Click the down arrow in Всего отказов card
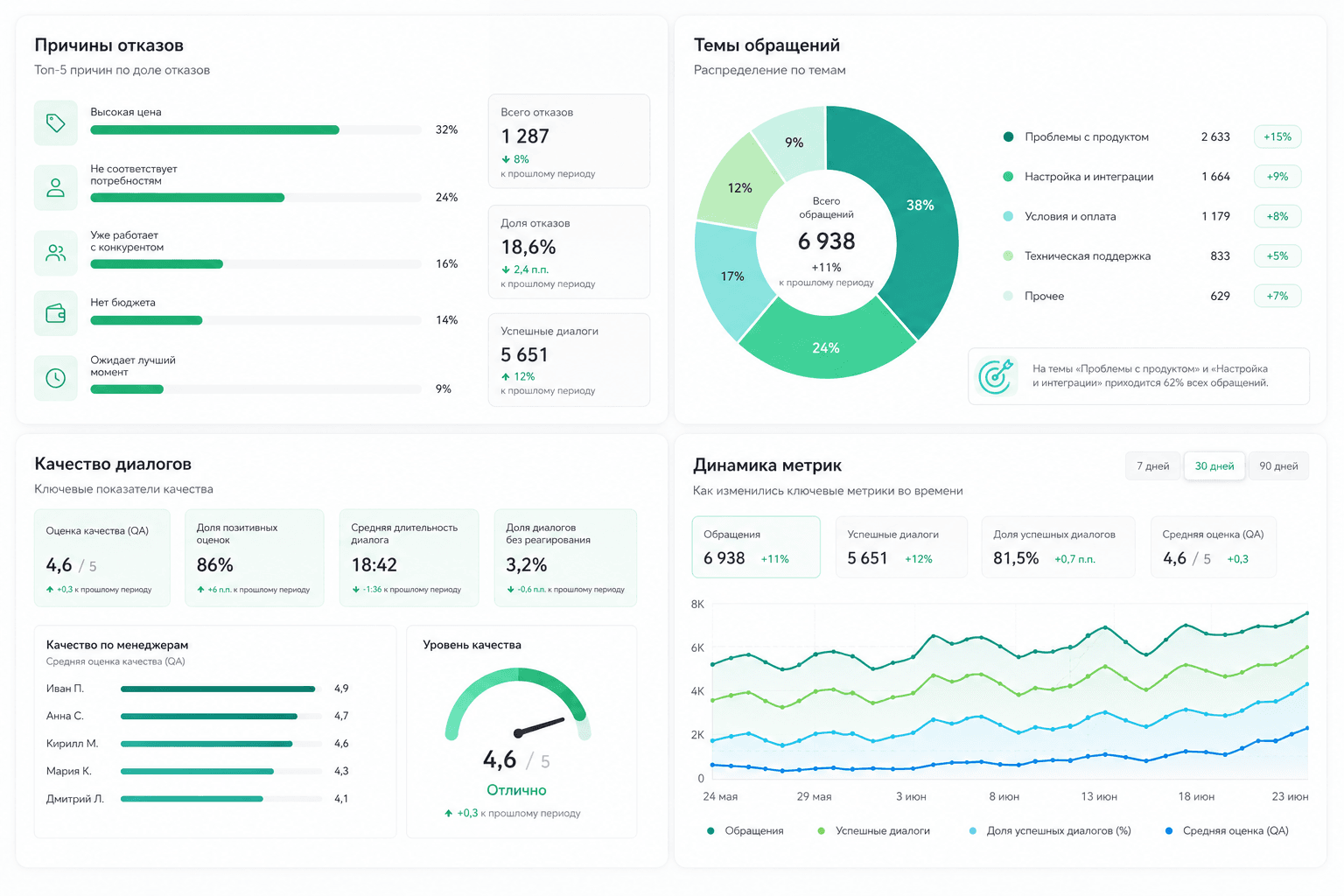 [x=506, y=159]
